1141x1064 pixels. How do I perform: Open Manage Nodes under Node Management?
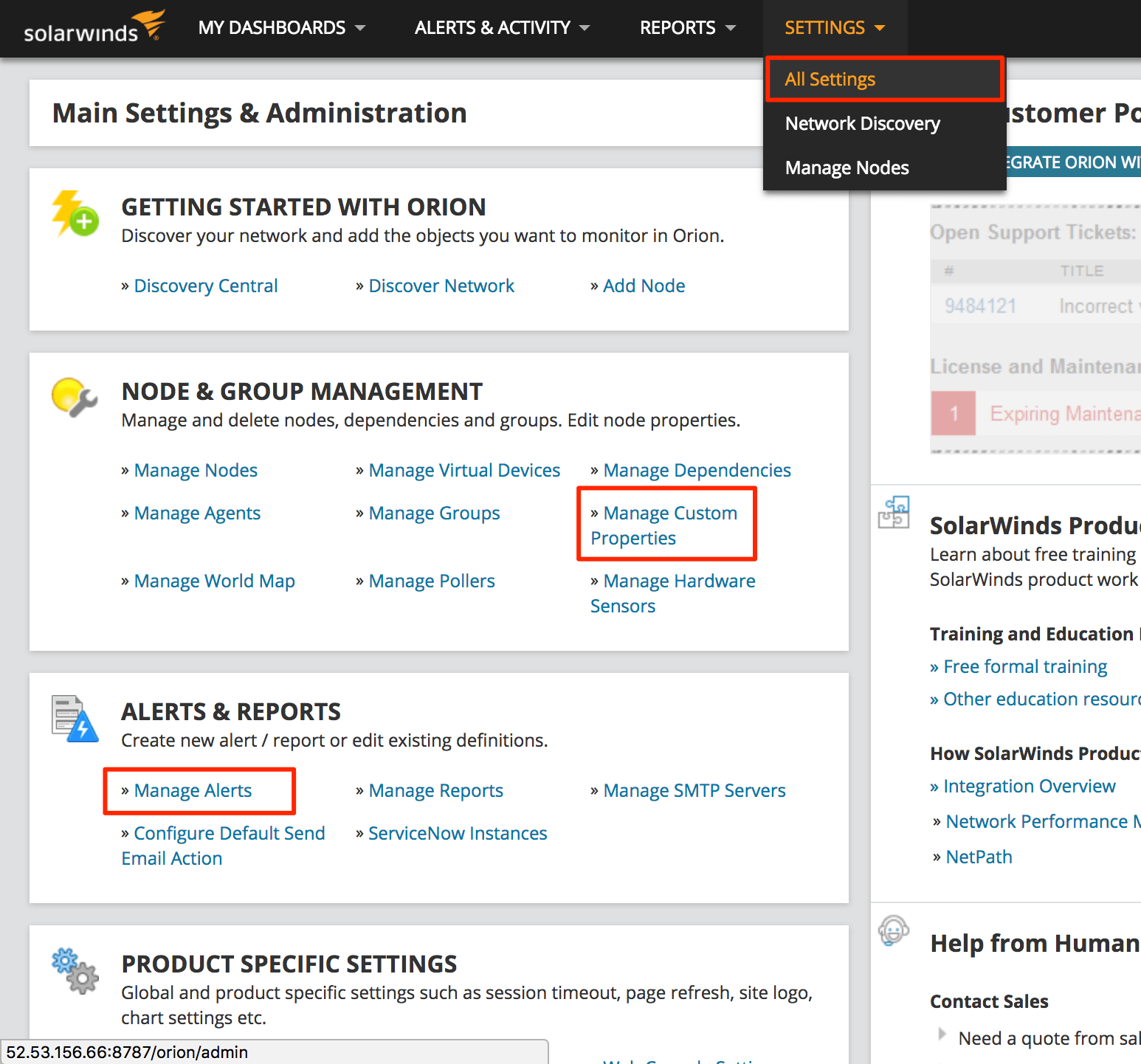[x=196, y=470]
